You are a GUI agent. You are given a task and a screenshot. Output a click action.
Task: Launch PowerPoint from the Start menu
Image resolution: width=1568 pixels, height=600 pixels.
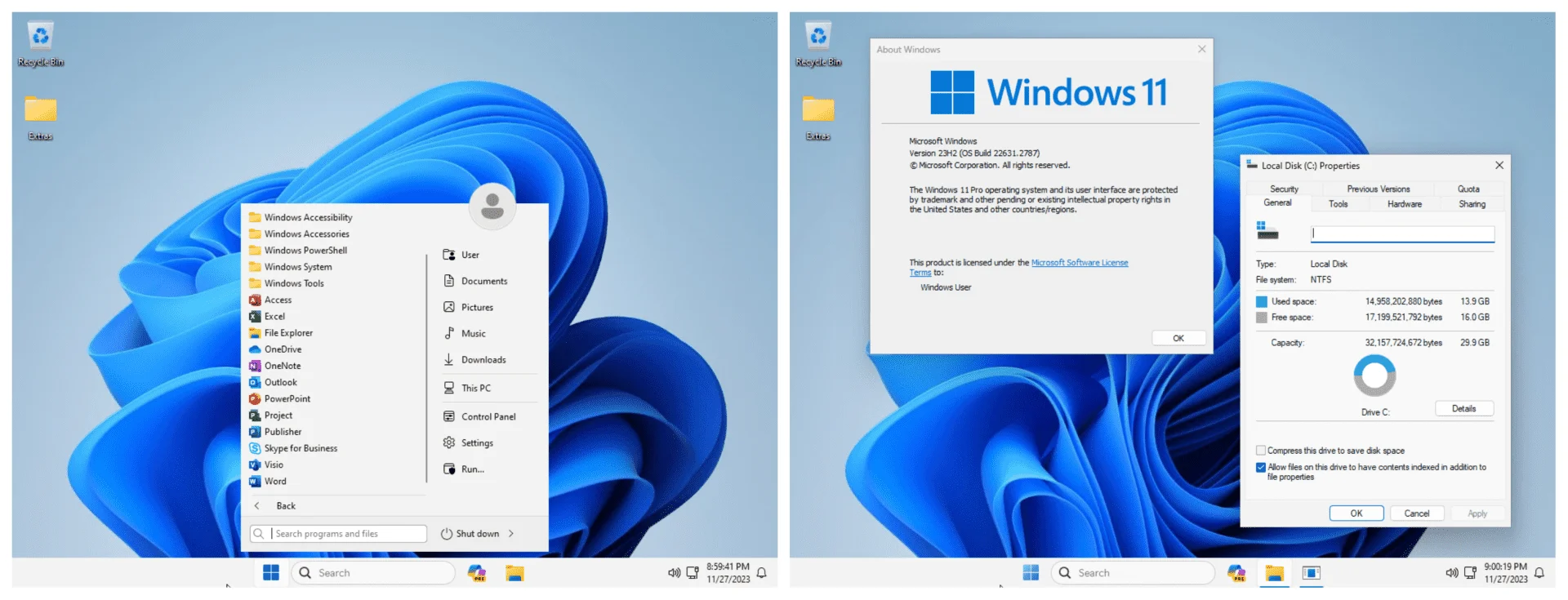(x=280, y=398)
